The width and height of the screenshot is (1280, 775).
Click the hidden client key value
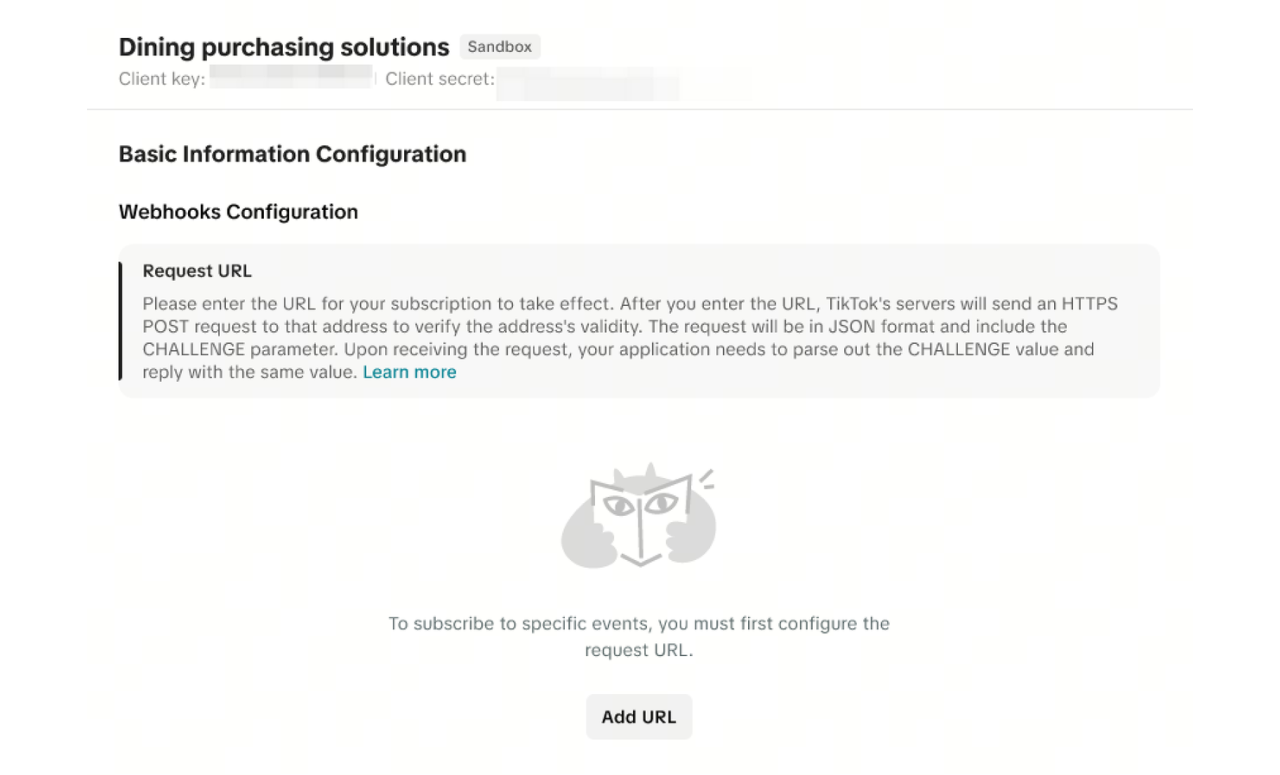tap(290, 79)
